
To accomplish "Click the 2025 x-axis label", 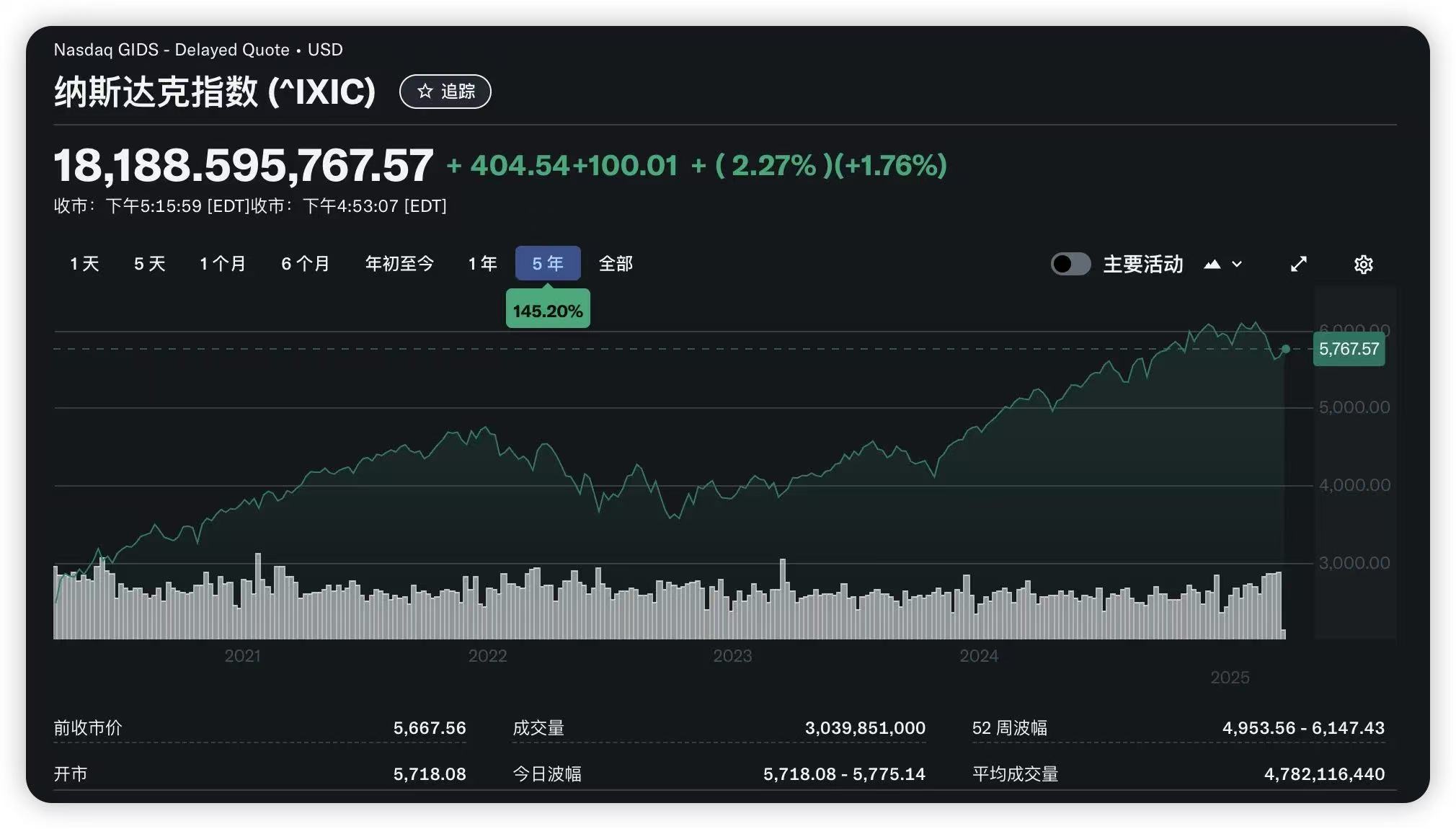I will pos(1230,678).
